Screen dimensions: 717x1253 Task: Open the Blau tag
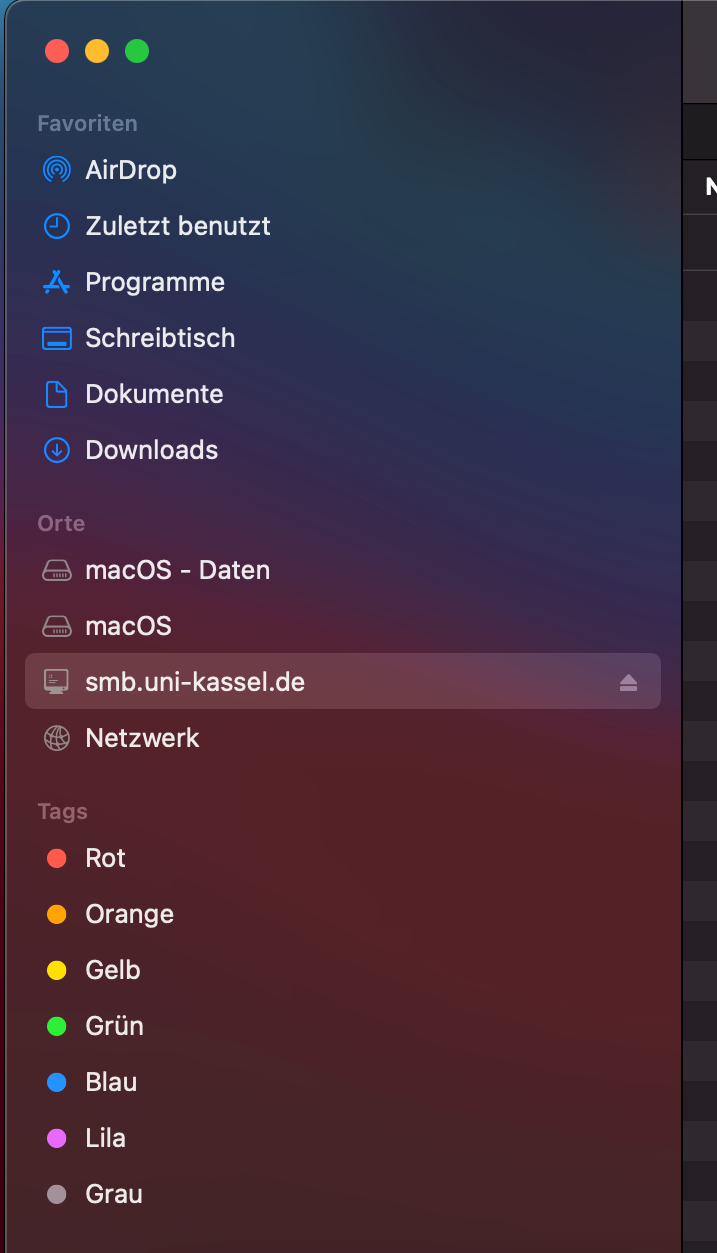point(57,1082)
